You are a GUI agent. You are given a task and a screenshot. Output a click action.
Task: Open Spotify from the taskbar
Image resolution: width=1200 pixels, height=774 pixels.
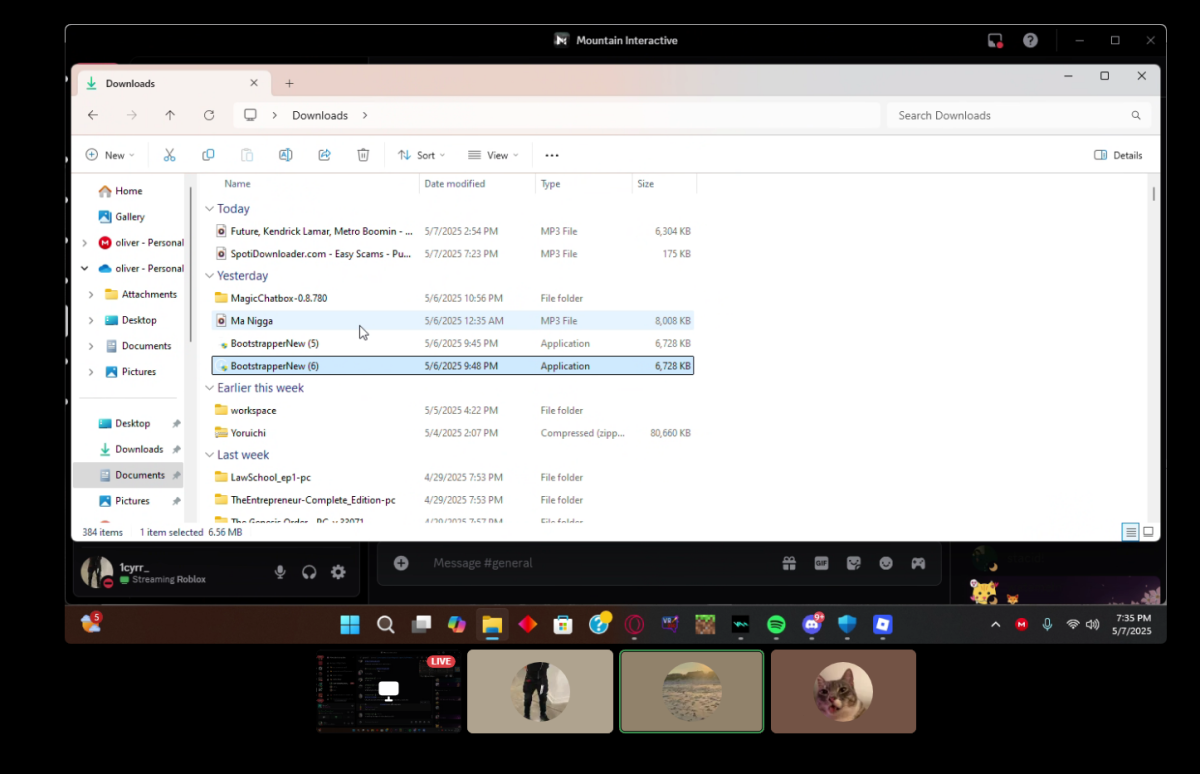point(776,625)
